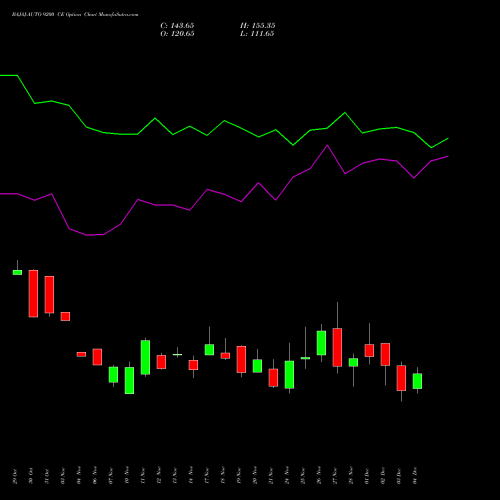Viewport: 500px width, 500px height.
Task: Click the 31 Oct date label
Action: 47,476
